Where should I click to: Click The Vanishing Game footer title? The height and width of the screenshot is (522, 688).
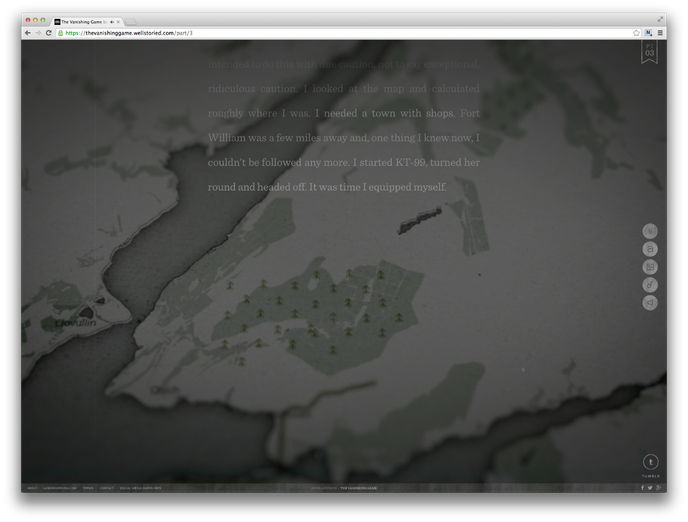[x=358, y=488]
